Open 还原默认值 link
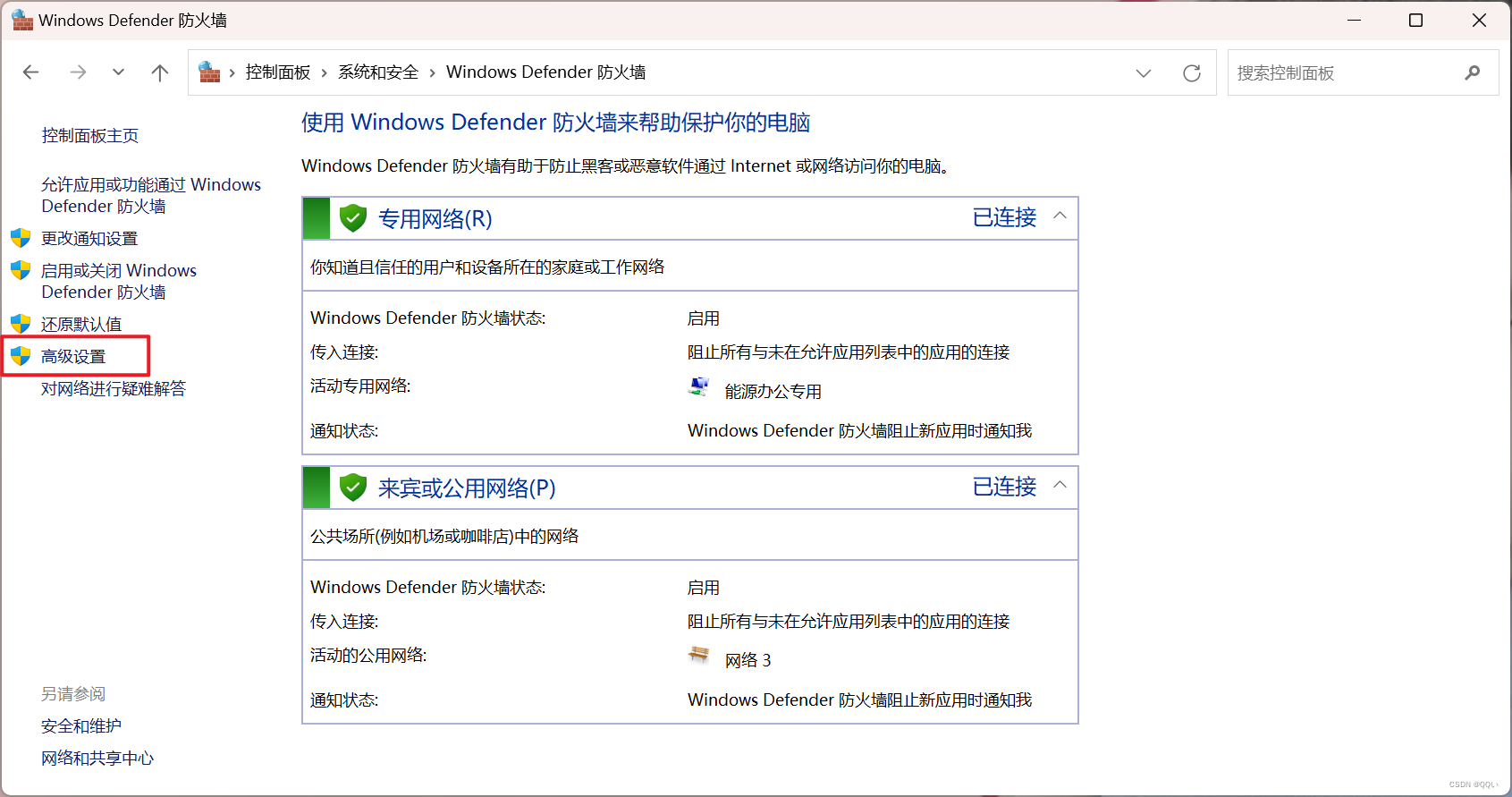 pos(81,325)
